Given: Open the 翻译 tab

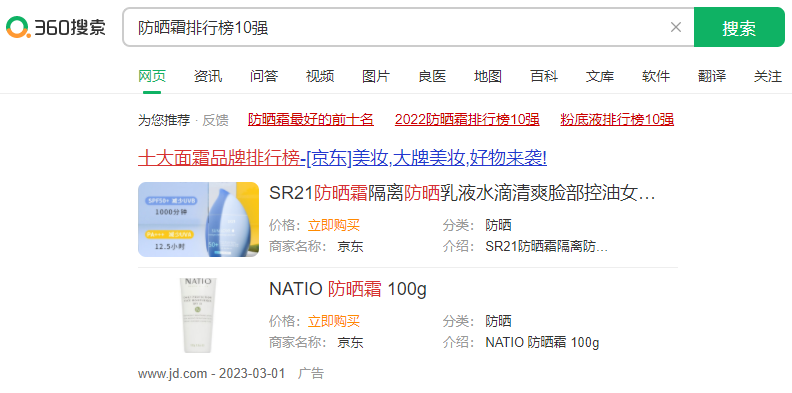Looking at the screenshot, I should tap(712, 76).
